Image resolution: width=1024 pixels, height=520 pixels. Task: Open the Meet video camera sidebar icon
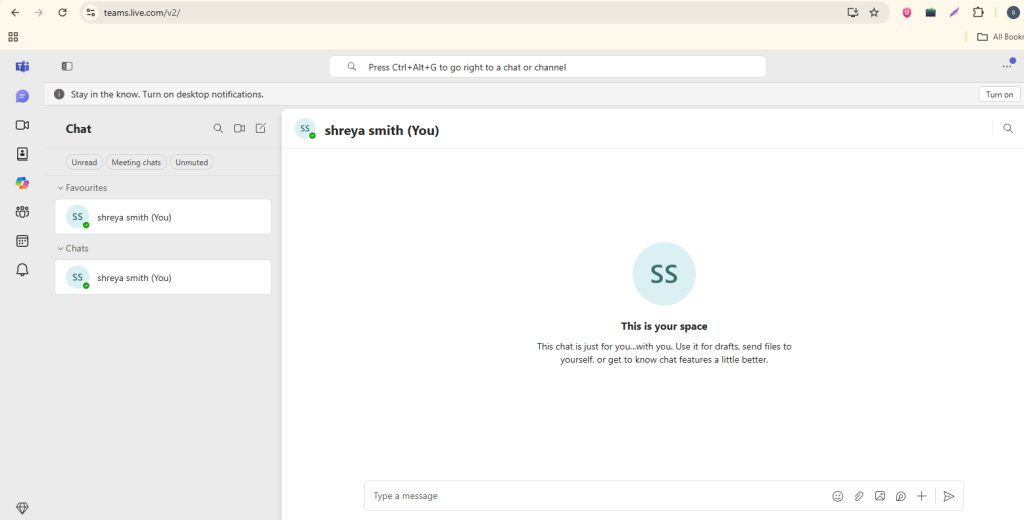pos(22,125)
